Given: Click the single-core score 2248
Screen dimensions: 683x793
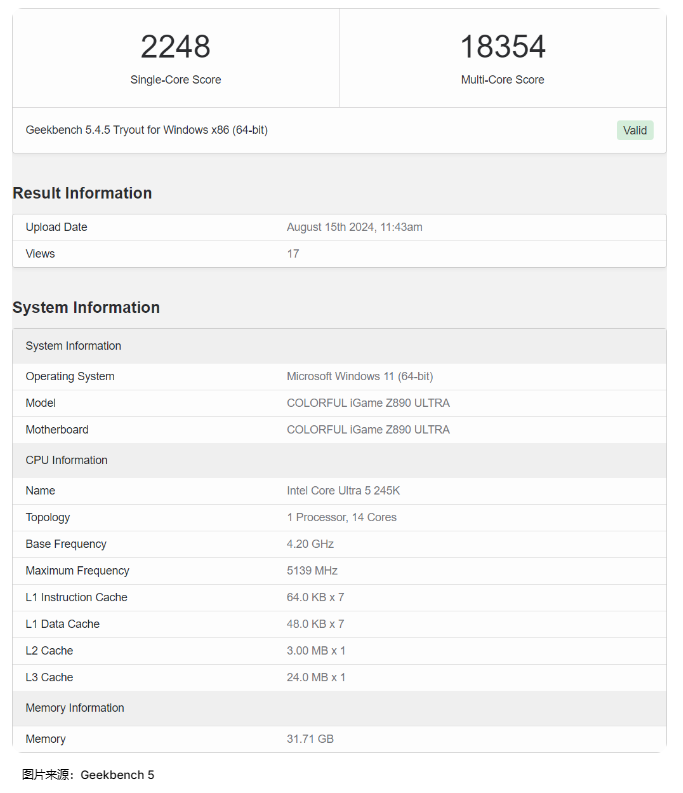Looking at the screenshot, I should pos(175,47).
